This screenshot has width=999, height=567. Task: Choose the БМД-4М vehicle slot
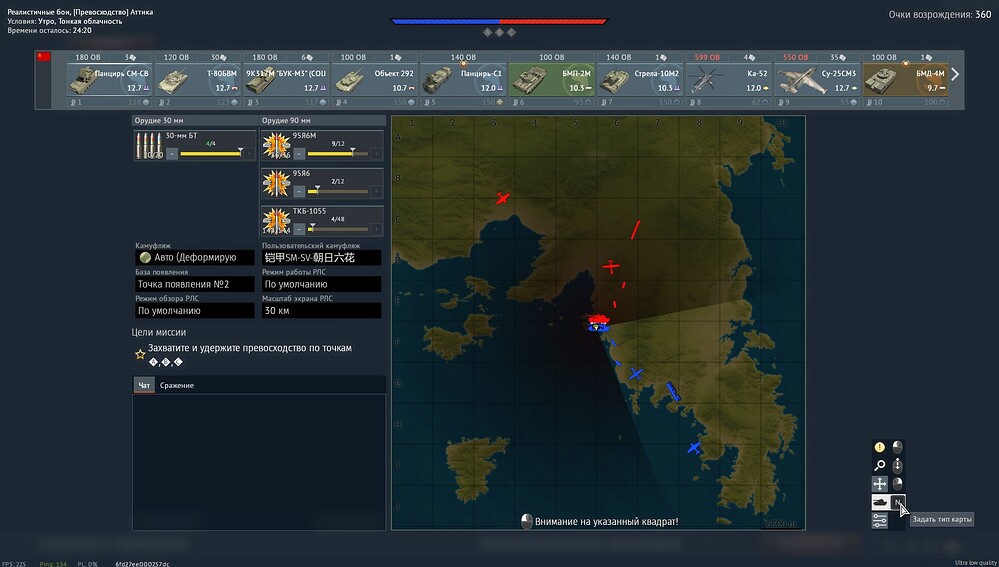pyautogui.click(x=905, y=80)
